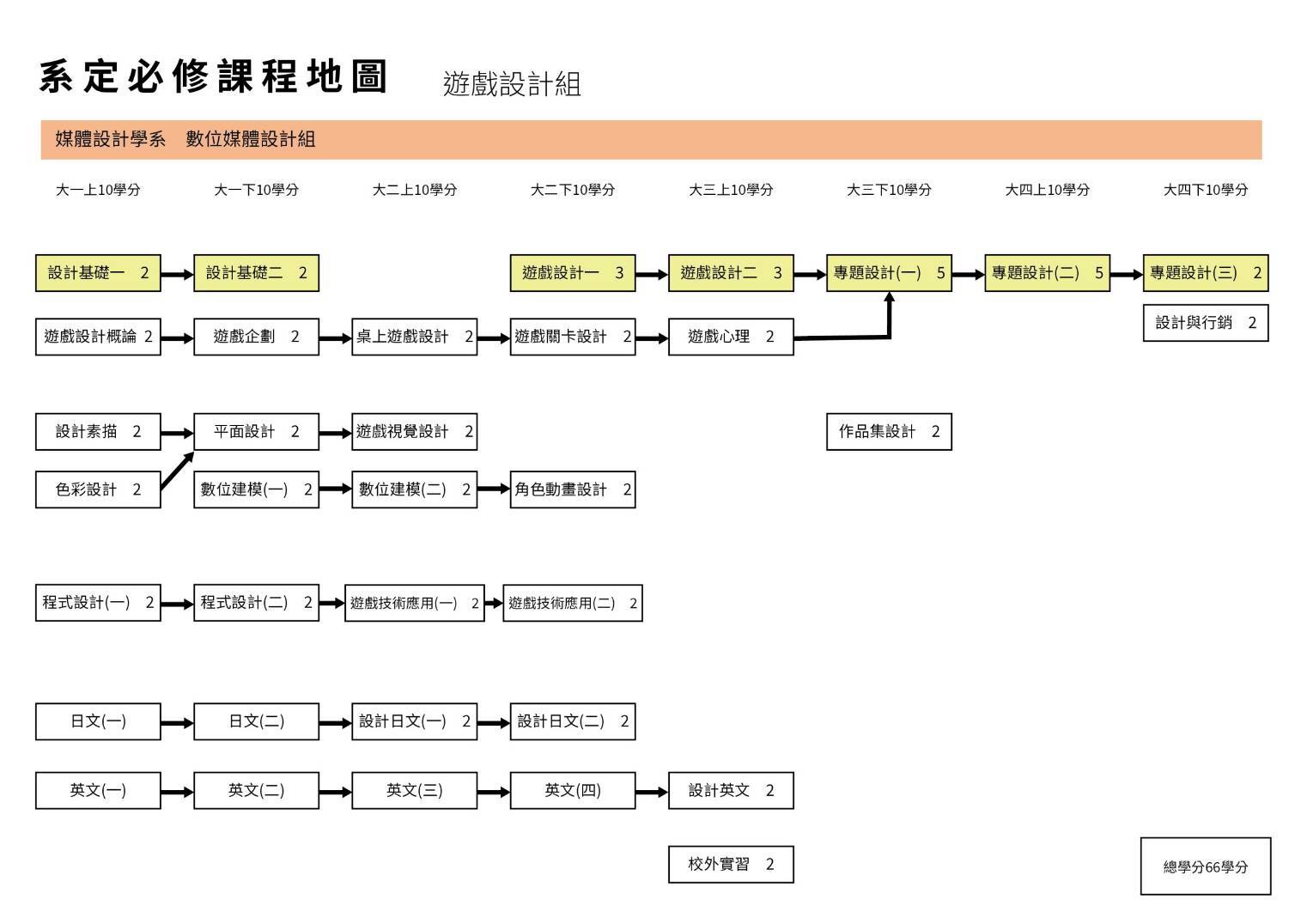Screen dimensions: 1307x924
Task: Select the 角色動畫設計 course box
Action: tap(572, 489)
